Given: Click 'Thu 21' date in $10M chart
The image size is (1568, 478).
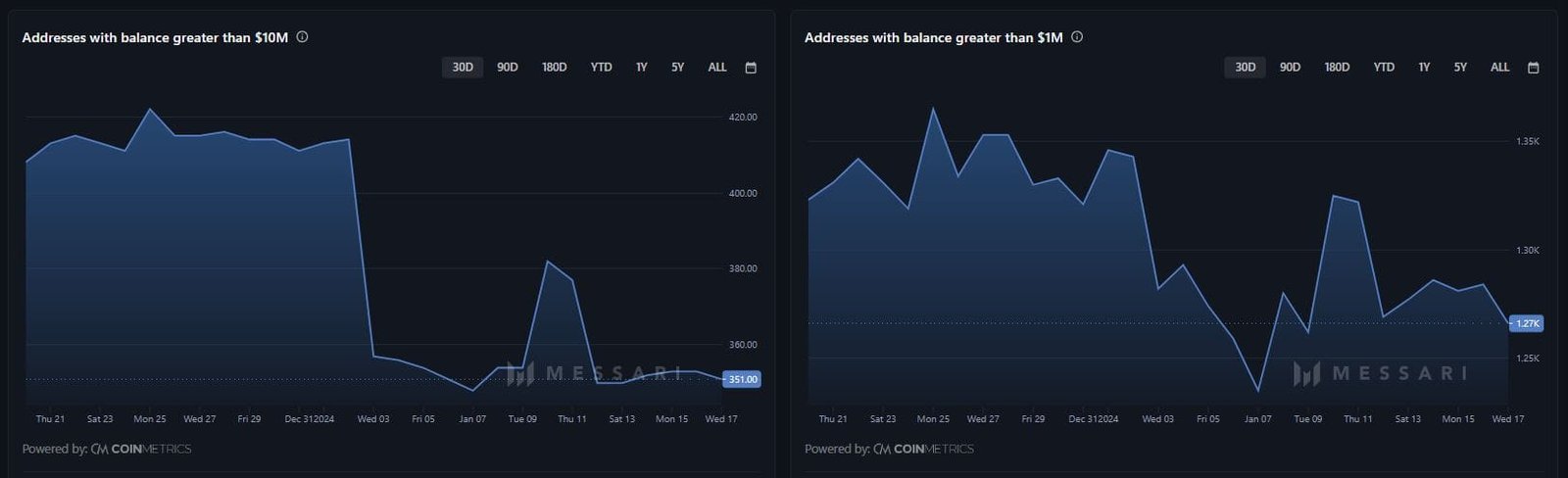Looking at the screenshot, I should click(50, 419).
